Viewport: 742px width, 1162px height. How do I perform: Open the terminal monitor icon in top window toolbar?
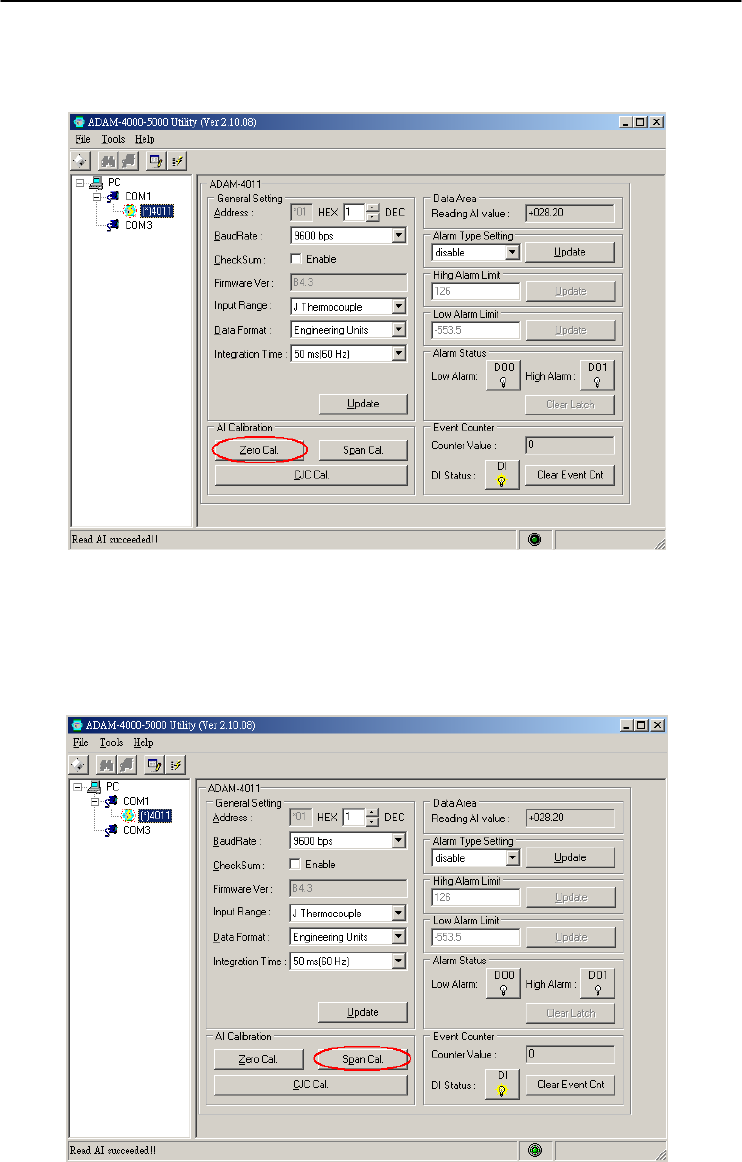(156, 161)
